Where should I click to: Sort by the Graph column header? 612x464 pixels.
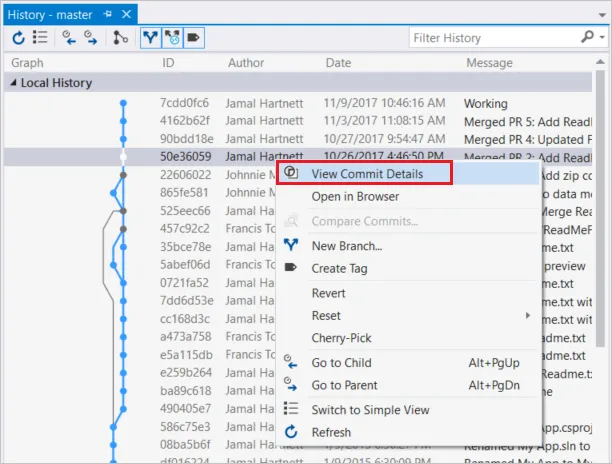[27, 63]
